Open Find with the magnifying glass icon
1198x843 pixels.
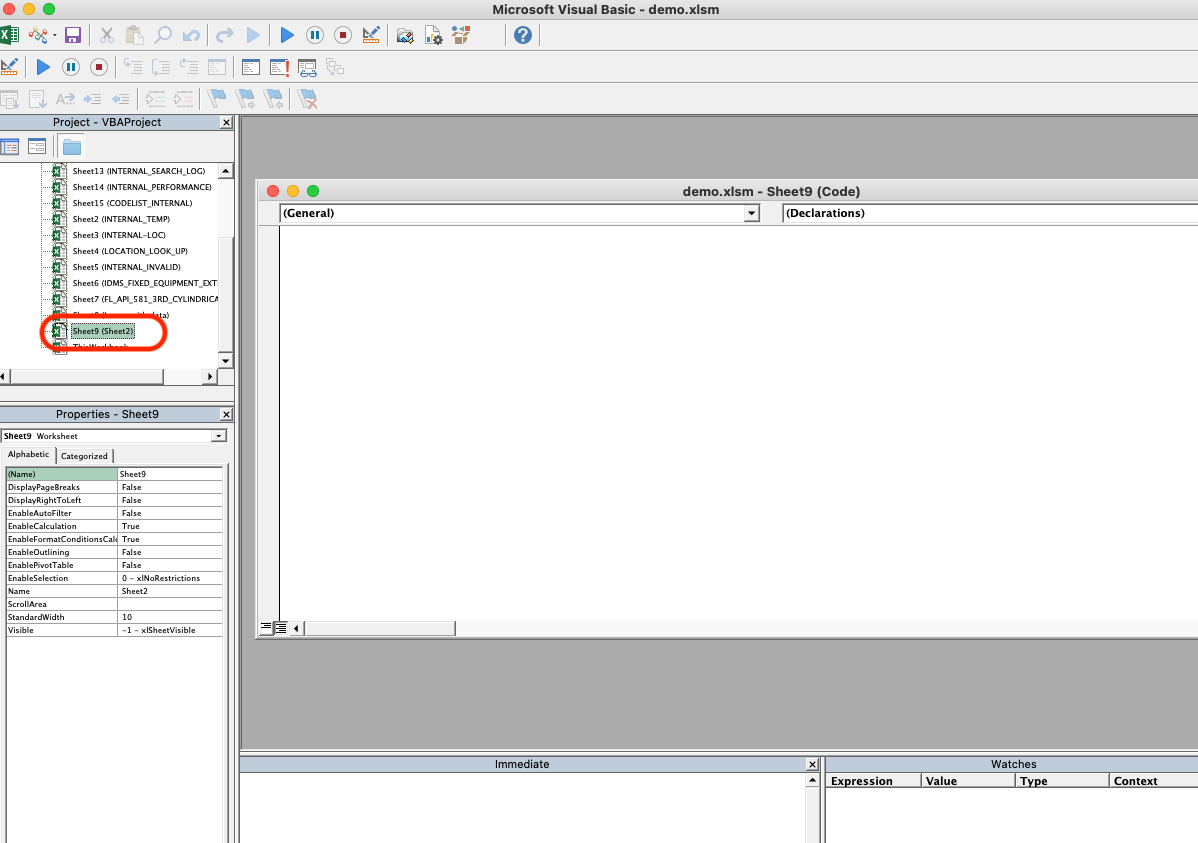click(163, 35)
